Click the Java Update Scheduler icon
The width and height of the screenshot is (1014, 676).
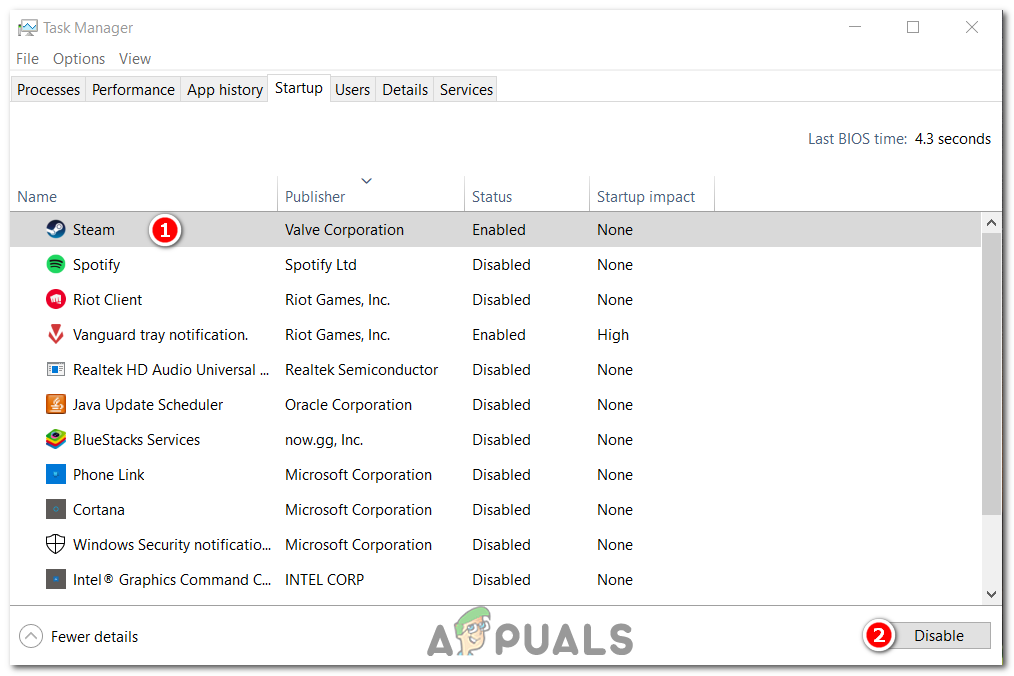coord(56,404)
